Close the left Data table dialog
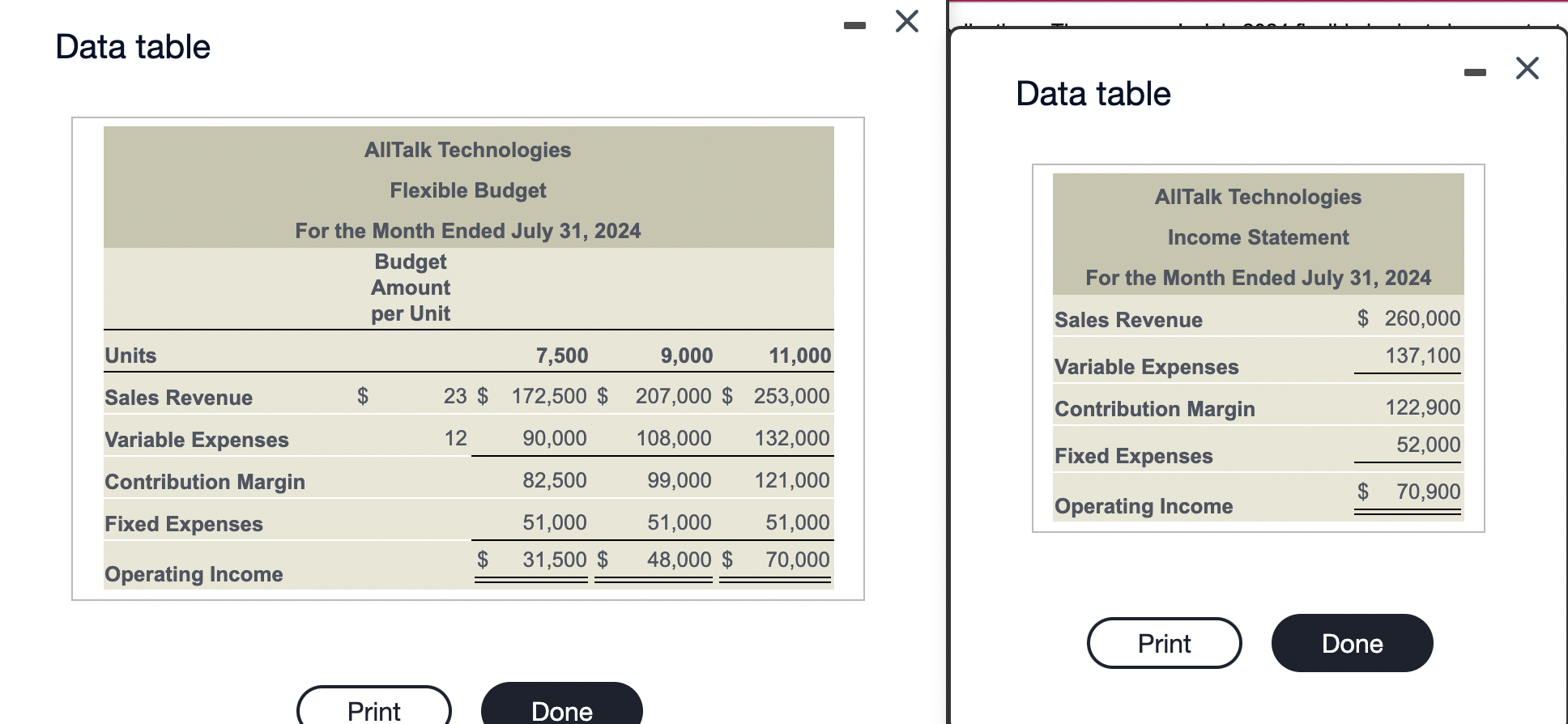 905,22
